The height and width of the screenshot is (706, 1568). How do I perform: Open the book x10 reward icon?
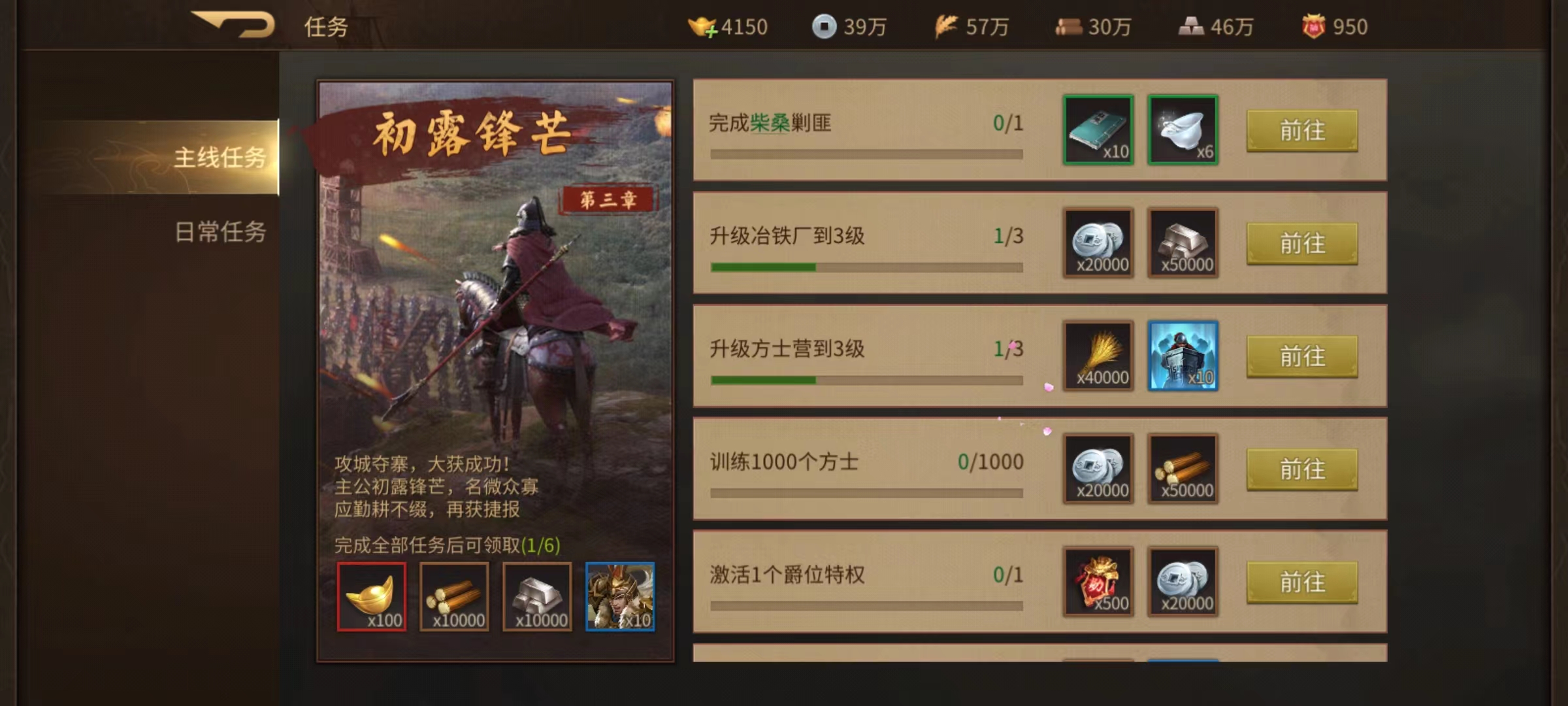click(1098, 129)
